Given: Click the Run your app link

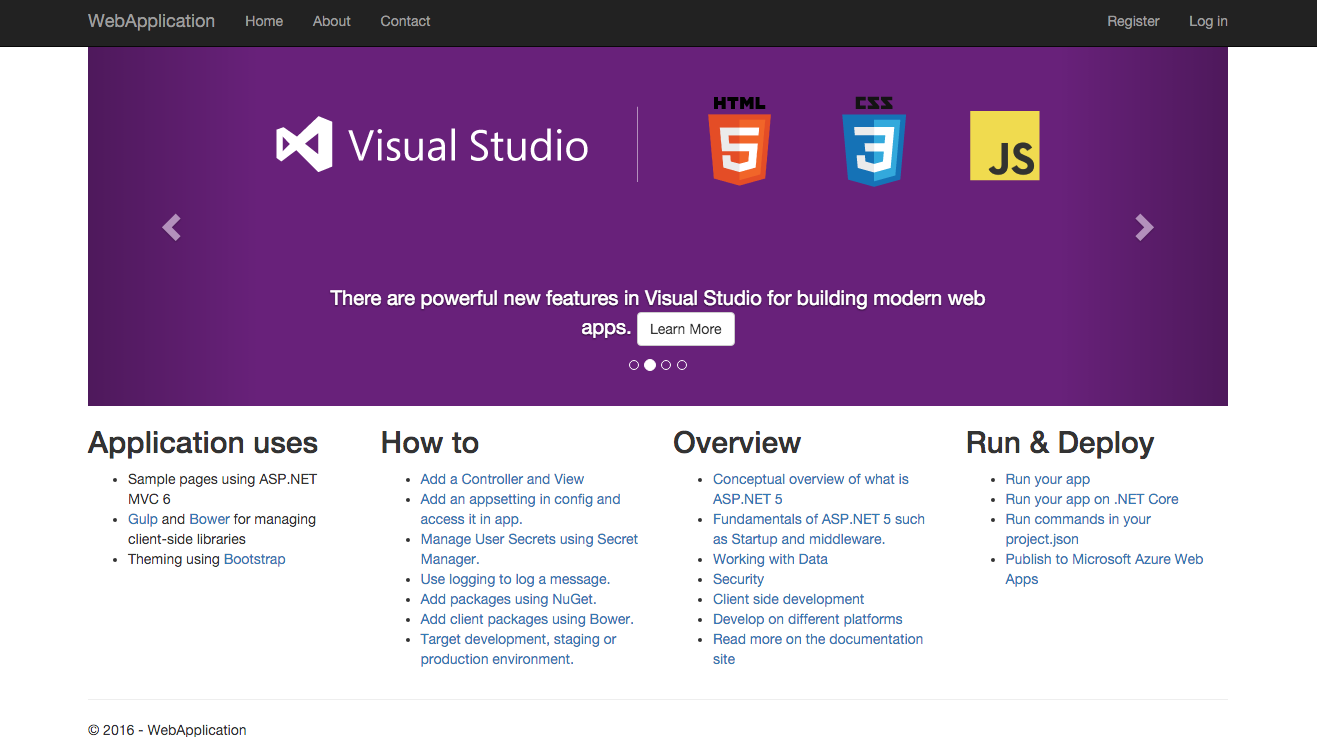Looking at the screenshot, I should [1048, 479].
